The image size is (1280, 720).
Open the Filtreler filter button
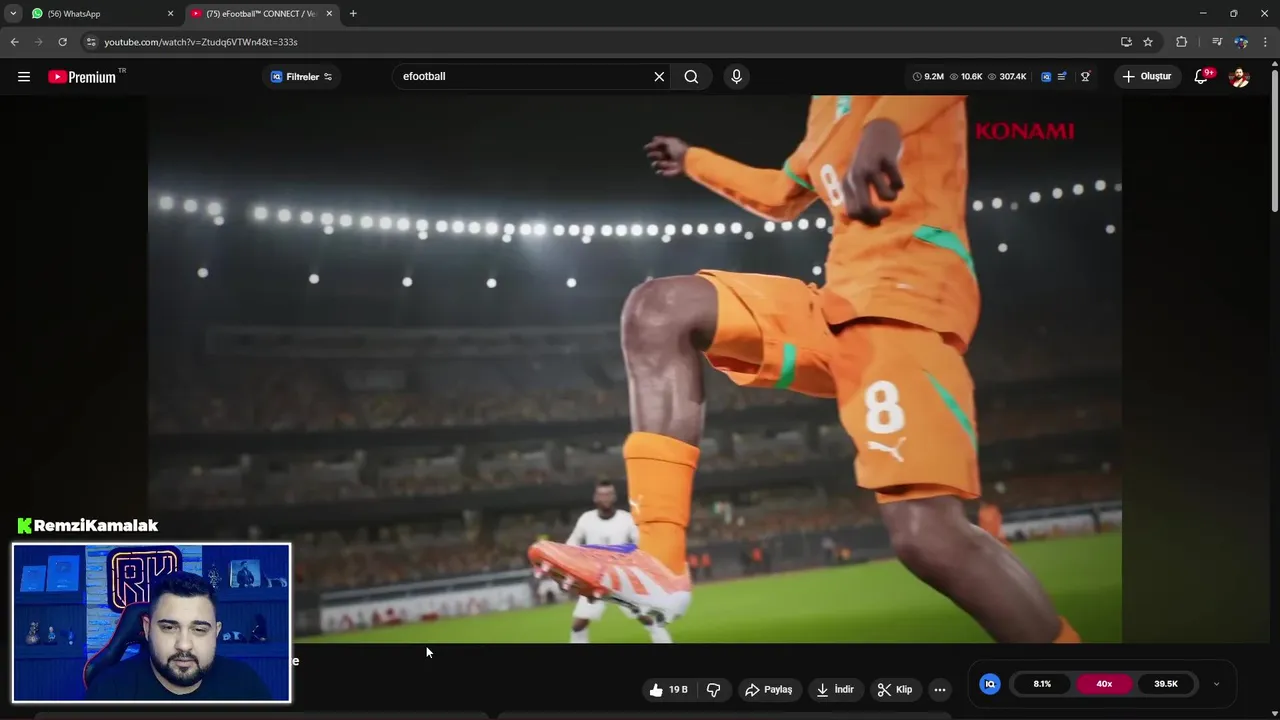(302, 77)
